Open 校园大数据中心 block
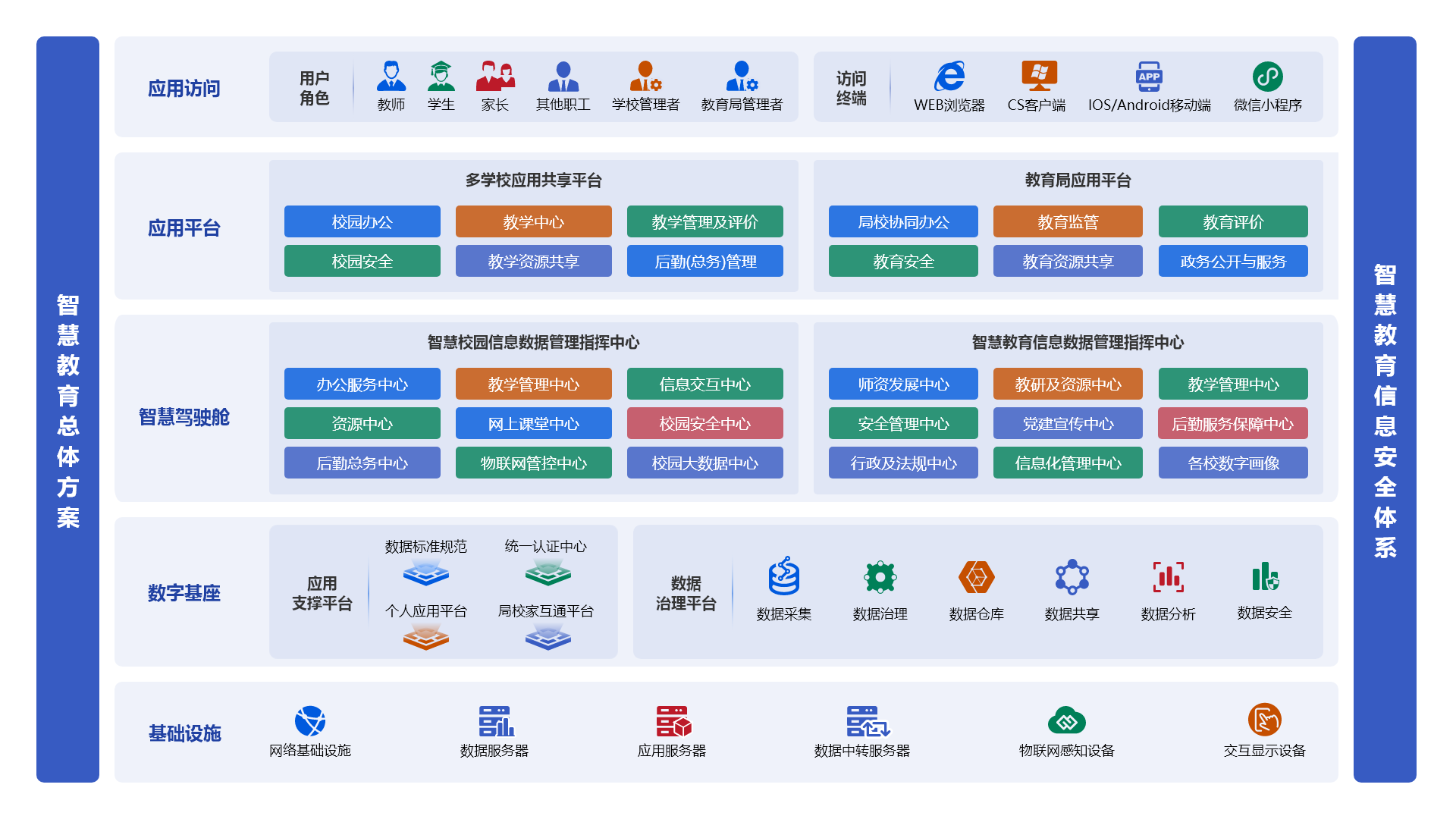The width and height of the screenshot is (1456, 819). coord(704,463)
